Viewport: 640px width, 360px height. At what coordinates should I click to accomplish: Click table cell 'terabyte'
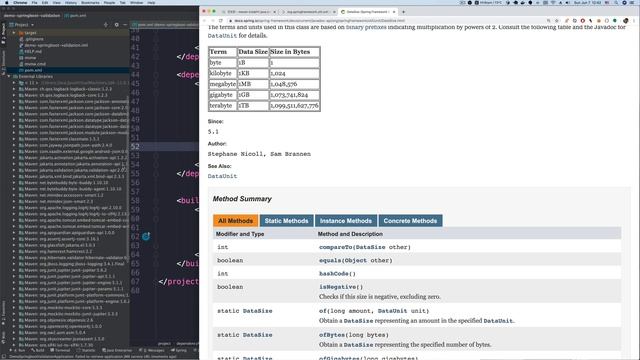click(222, 105)
